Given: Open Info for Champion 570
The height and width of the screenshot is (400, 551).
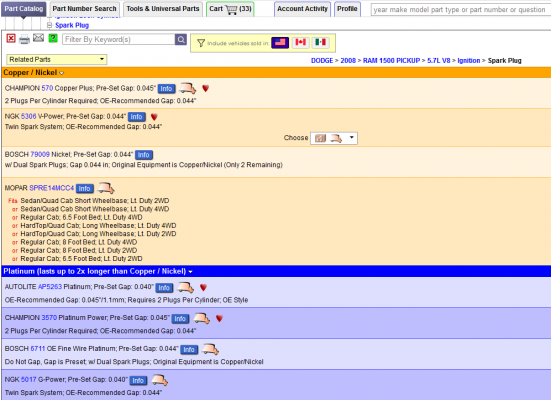Looking at the screenshot, I should point(166,89).
